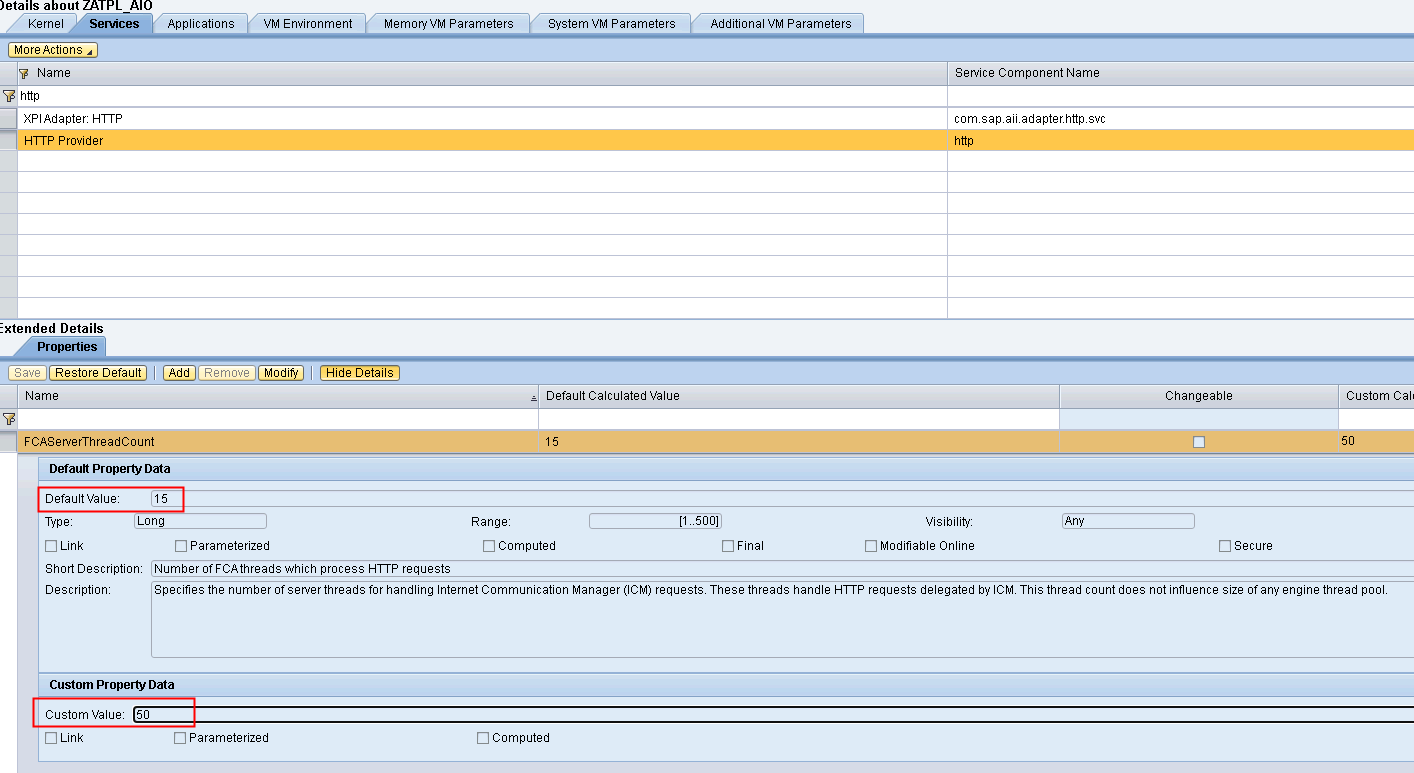
Task: Click the Default Property Data section header
Action: coord(726,469)
